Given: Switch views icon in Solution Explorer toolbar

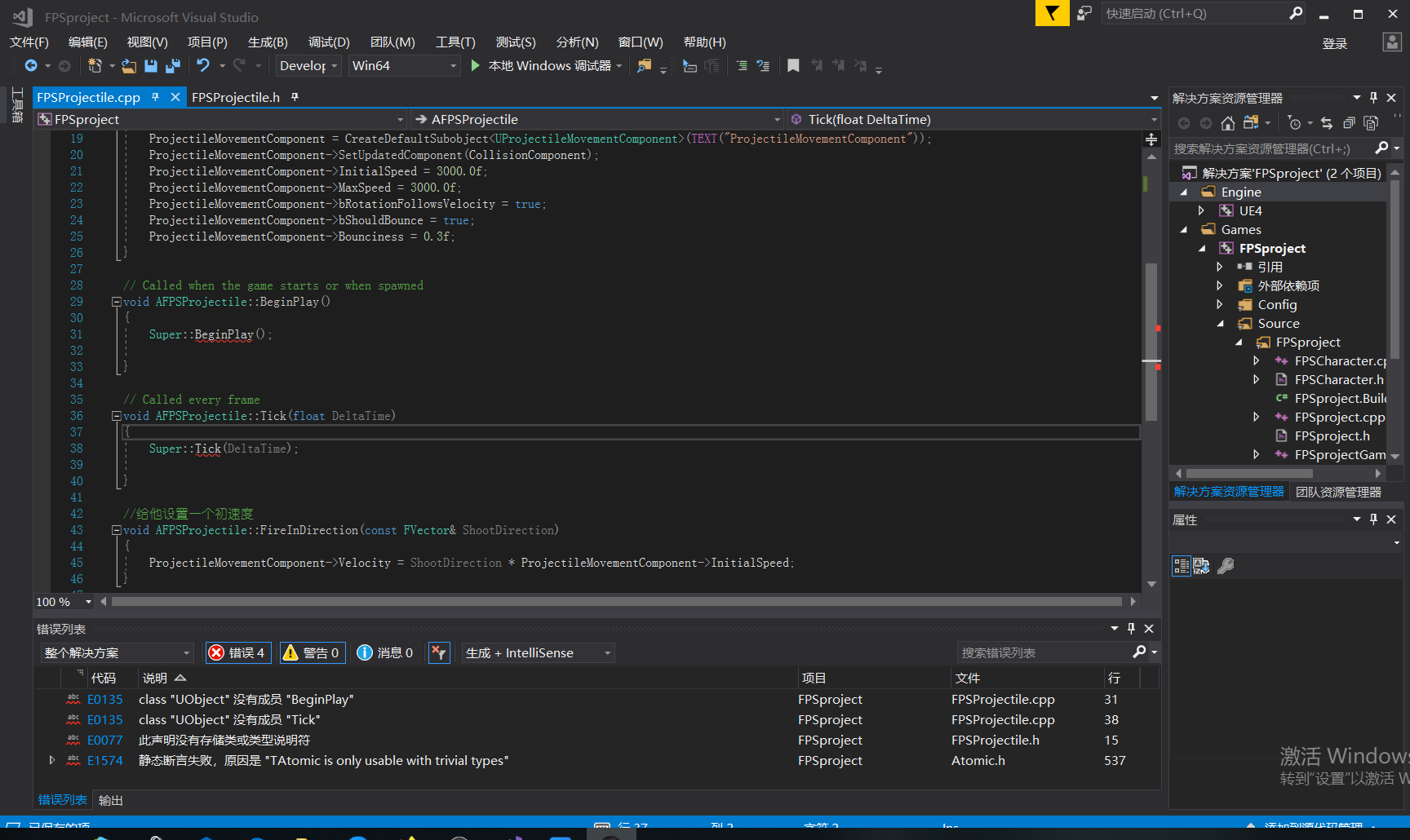Looking at the screenshot, I should point(1251,123).
